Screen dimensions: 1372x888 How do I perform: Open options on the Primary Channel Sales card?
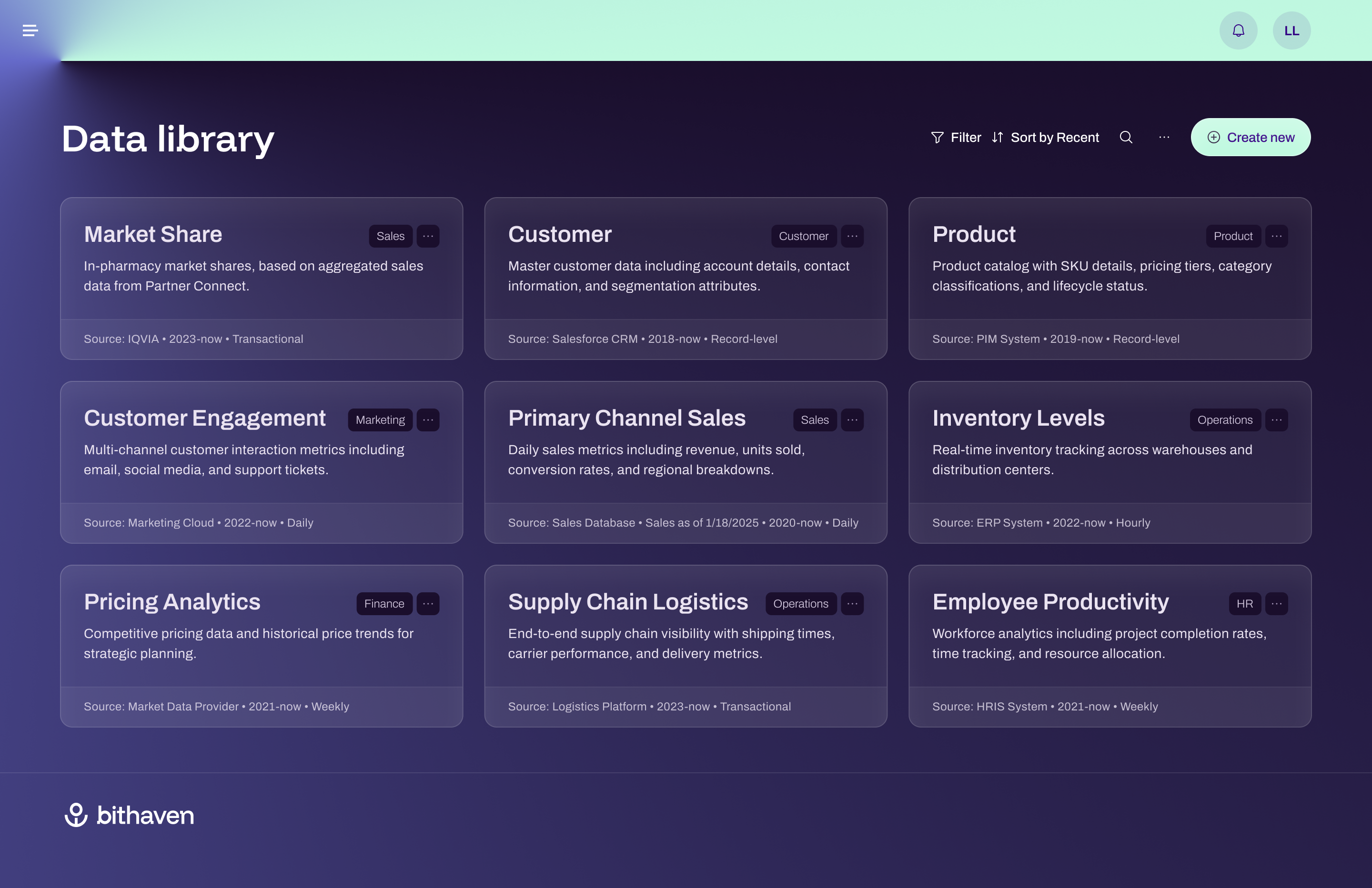(x=853, y=419)
